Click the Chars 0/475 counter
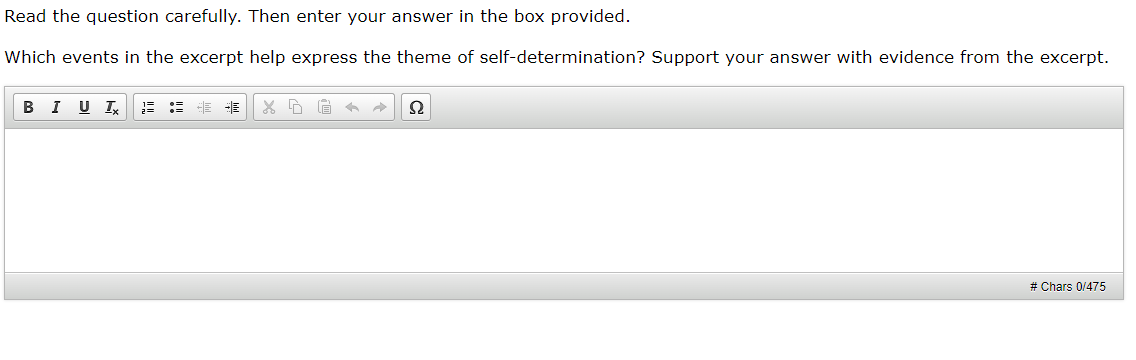 [x=1067, y=287]
